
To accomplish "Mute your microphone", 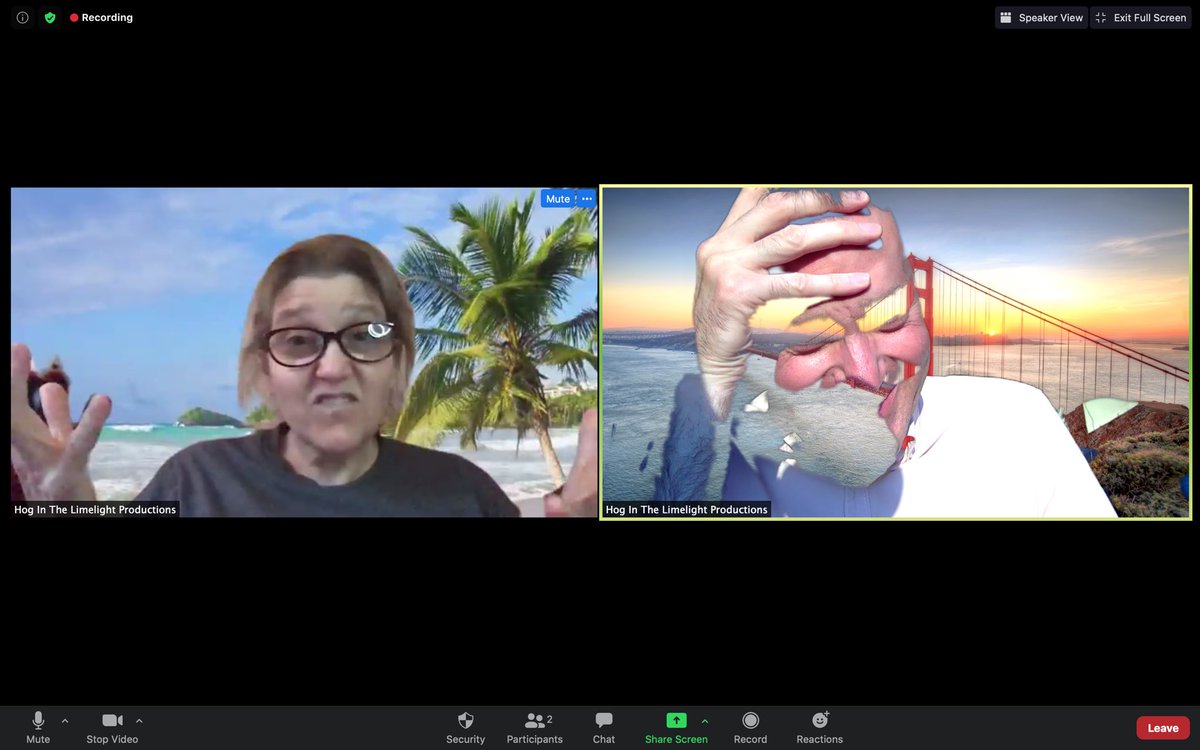I will point(38,728).
